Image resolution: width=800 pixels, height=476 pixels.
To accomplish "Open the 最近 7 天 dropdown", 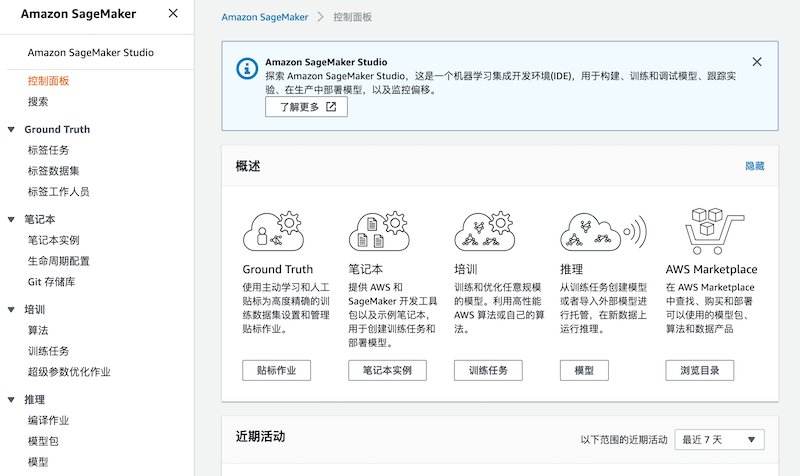I will (719, 439).
